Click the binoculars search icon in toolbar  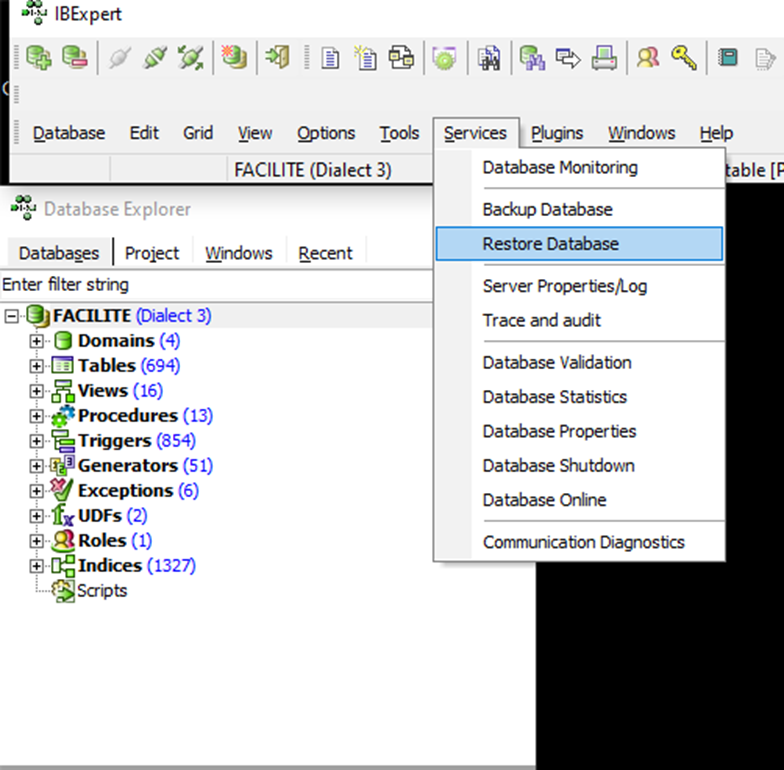point(489,58)
